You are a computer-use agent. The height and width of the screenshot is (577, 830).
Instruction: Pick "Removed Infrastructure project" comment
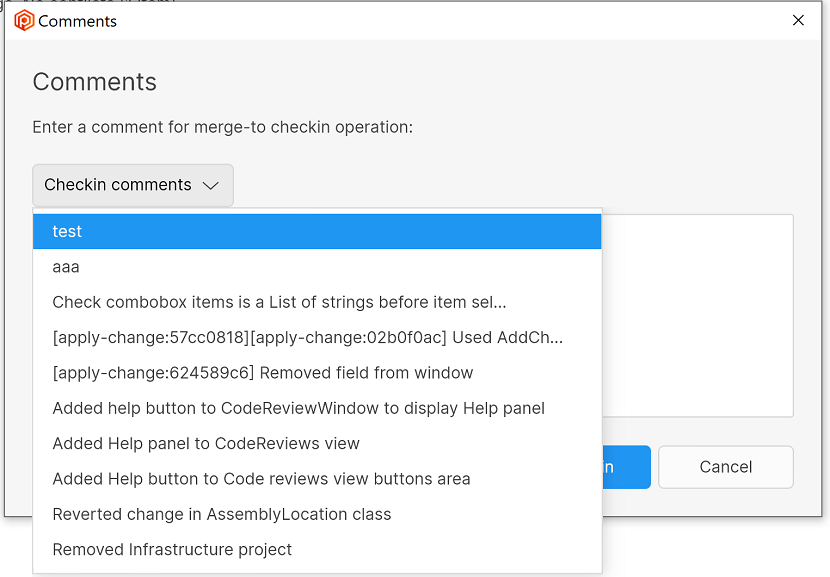[x=172, y=549]
